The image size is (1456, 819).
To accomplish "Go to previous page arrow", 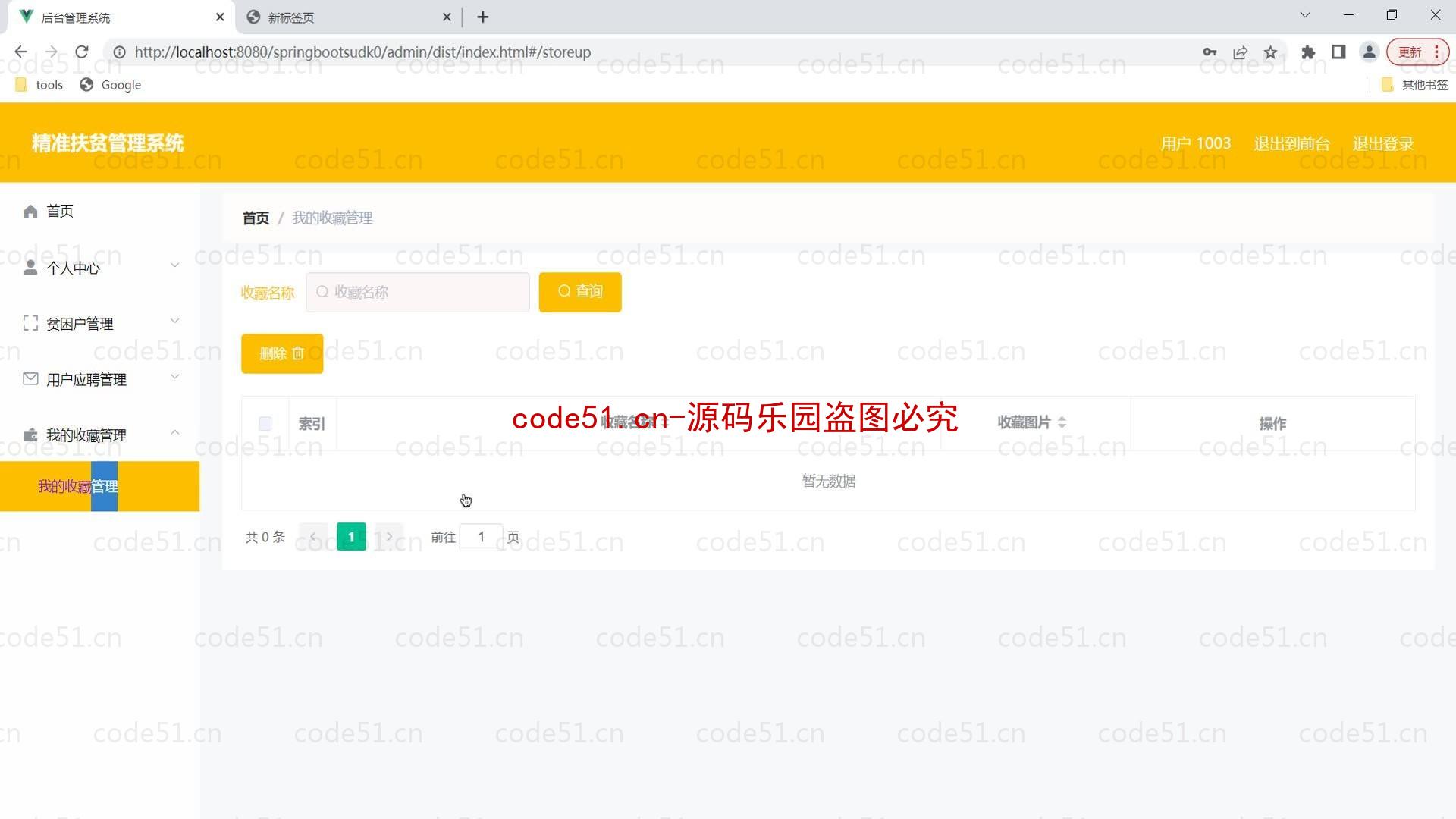I will coord(313,537).
